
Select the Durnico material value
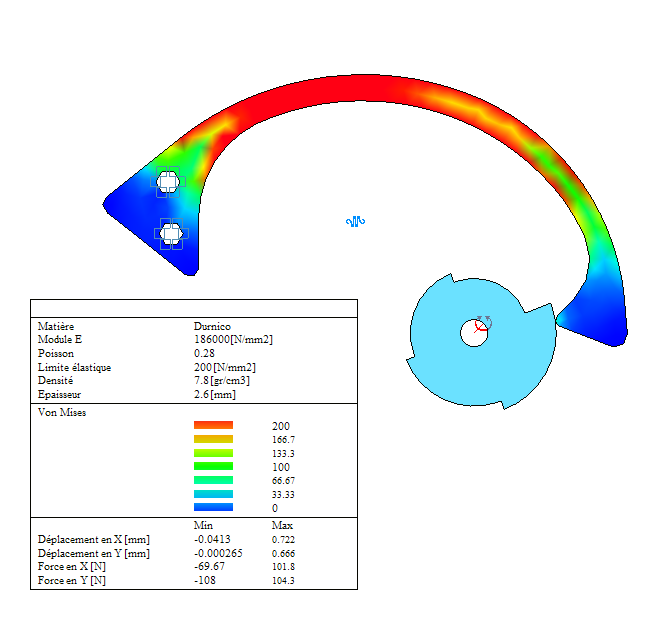[x=214, y=326]
